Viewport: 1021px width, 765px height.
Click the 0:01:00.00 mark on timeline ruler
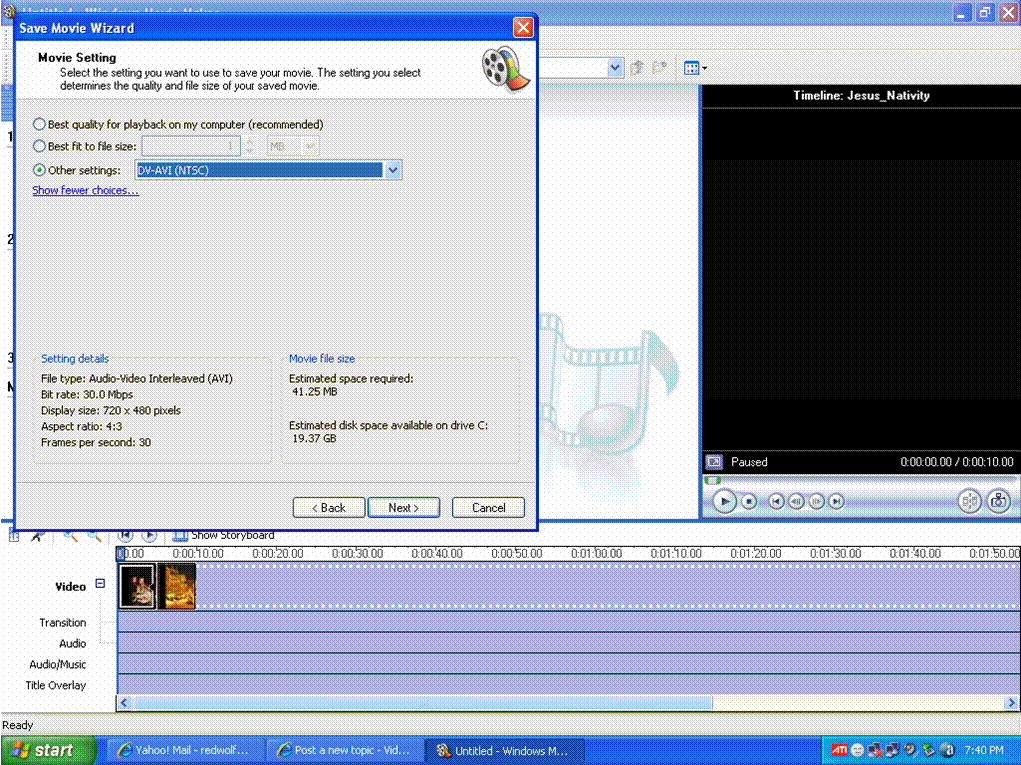coord(596,553)
